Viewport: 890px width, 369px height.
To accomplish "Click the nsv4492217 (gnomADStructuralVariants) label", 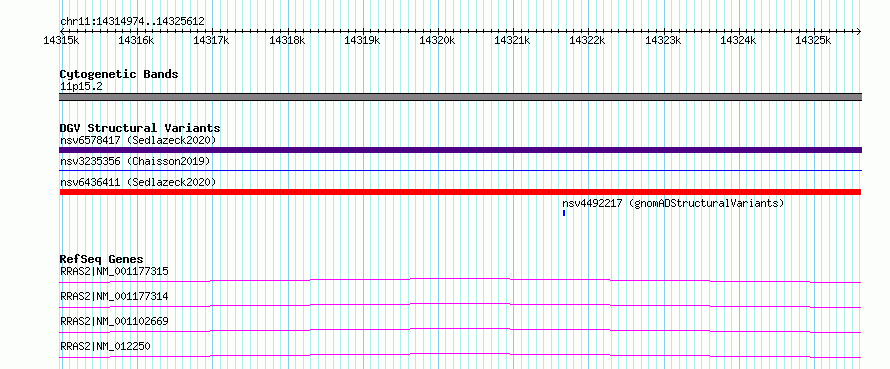I will (673, 203).
